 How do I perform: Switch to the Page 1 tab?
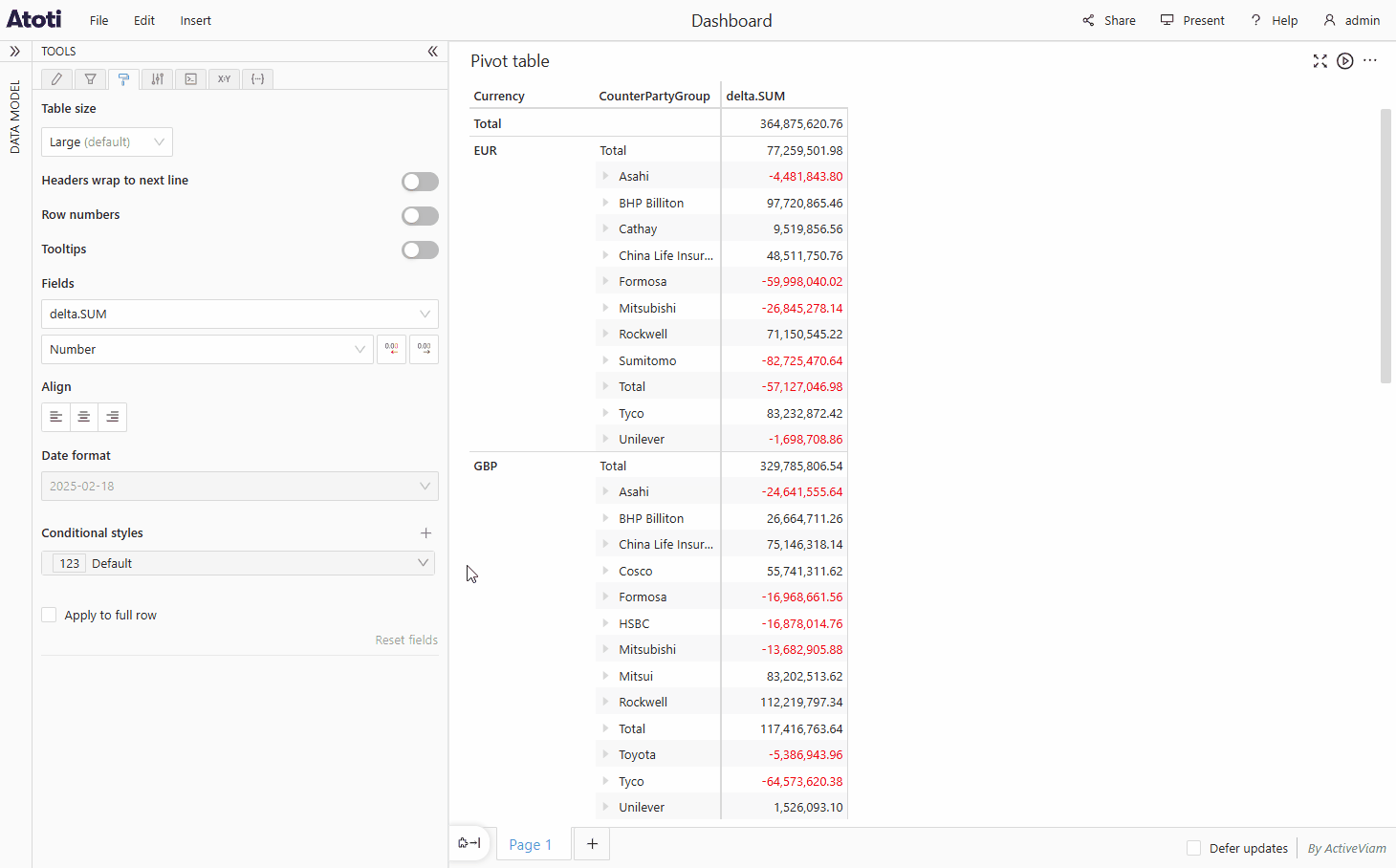coord(532,844)
